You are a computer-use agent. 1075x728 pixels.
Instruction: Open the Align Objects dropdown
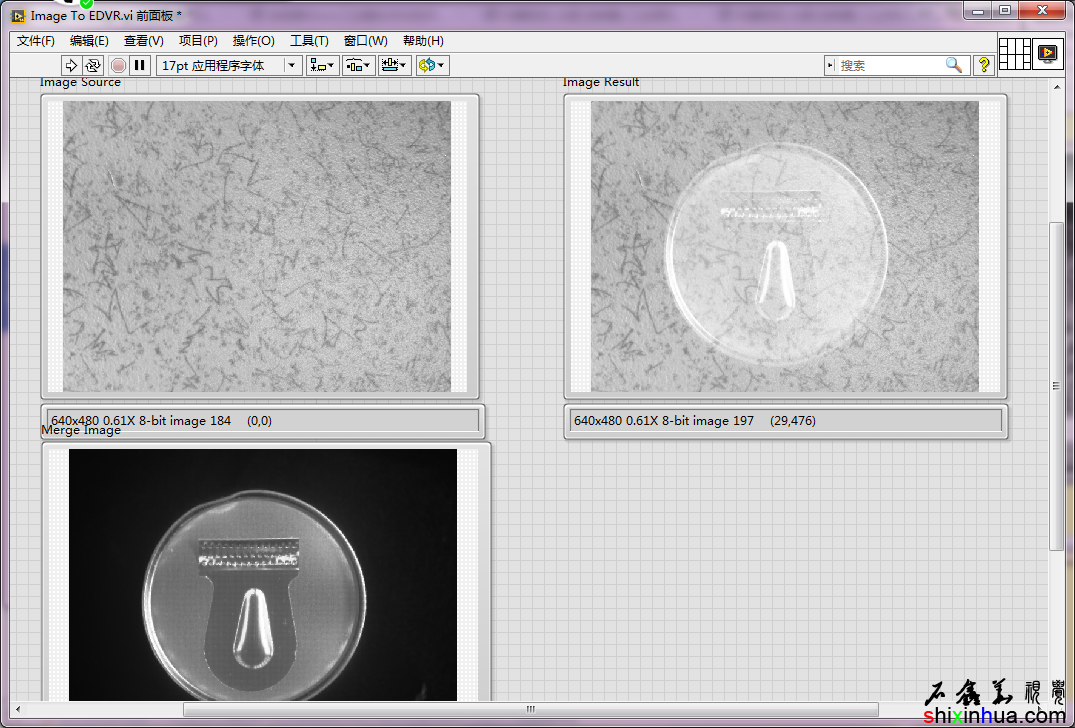[322, 65]
